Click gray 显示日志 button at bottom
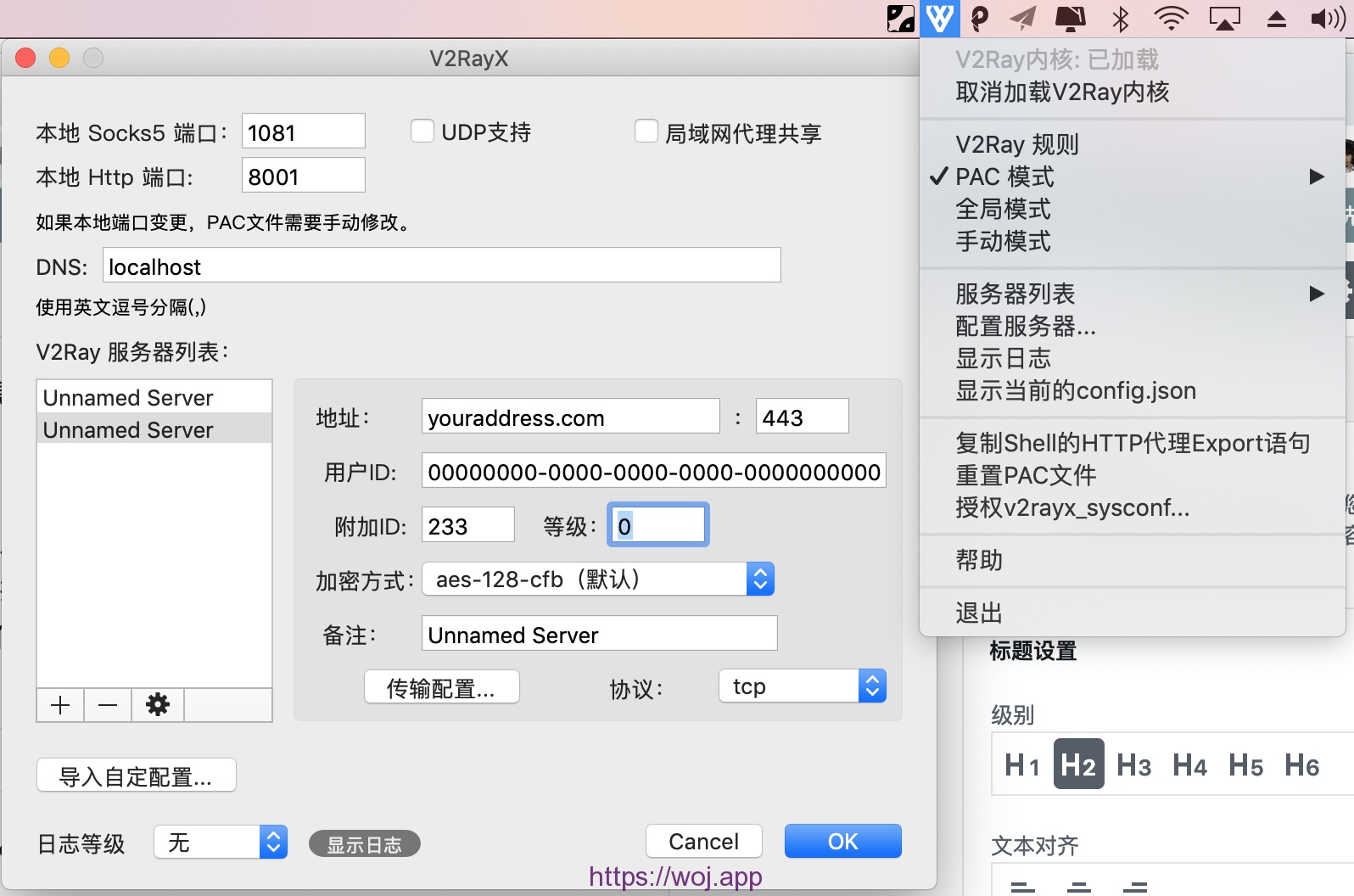The image size is (1354, 896). pyautogui.click(x=364, y=844)
